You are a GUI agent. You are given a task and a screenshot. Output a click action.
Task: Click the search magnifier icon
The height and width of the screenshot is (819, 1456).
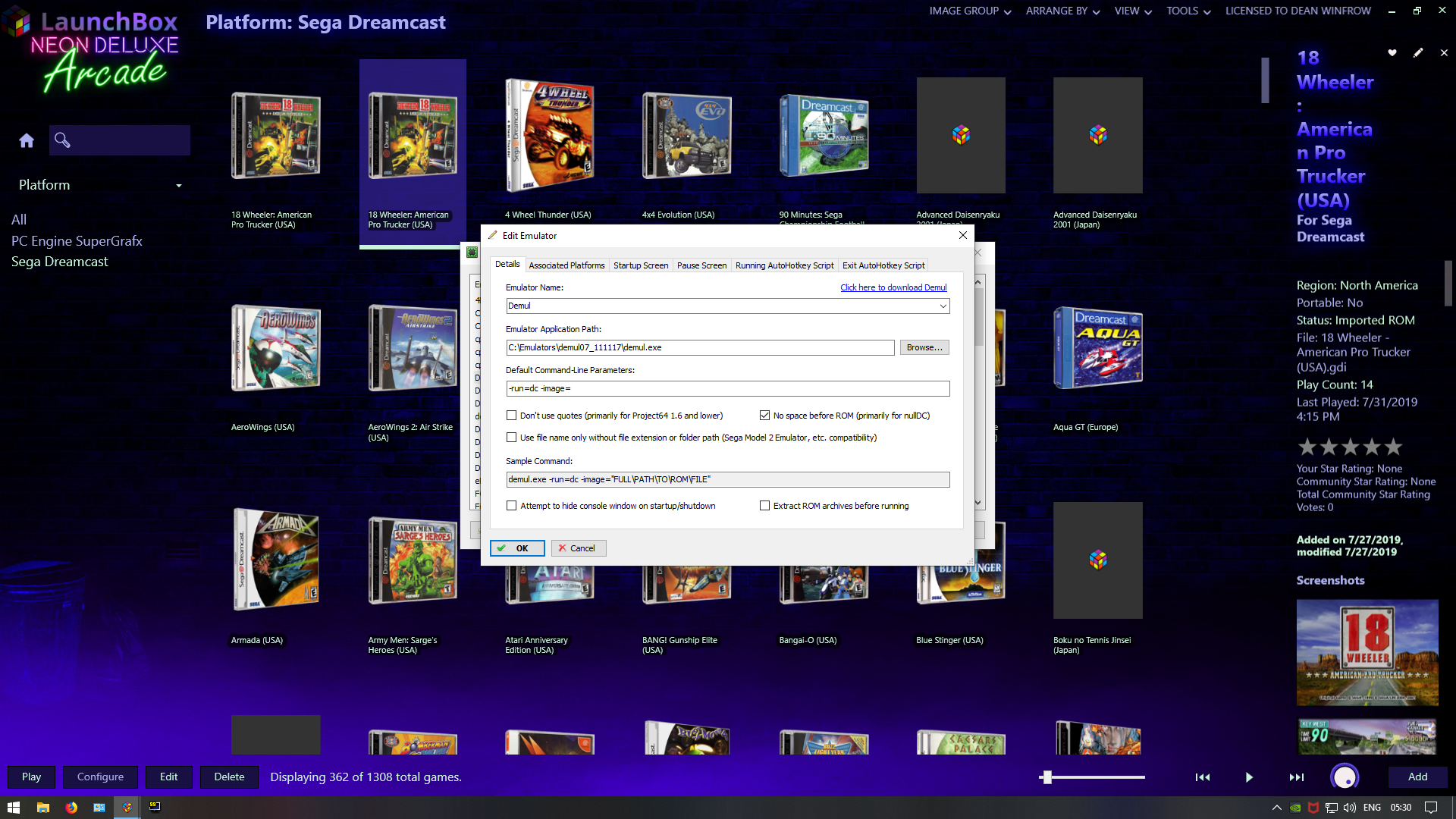coord(62,140)
